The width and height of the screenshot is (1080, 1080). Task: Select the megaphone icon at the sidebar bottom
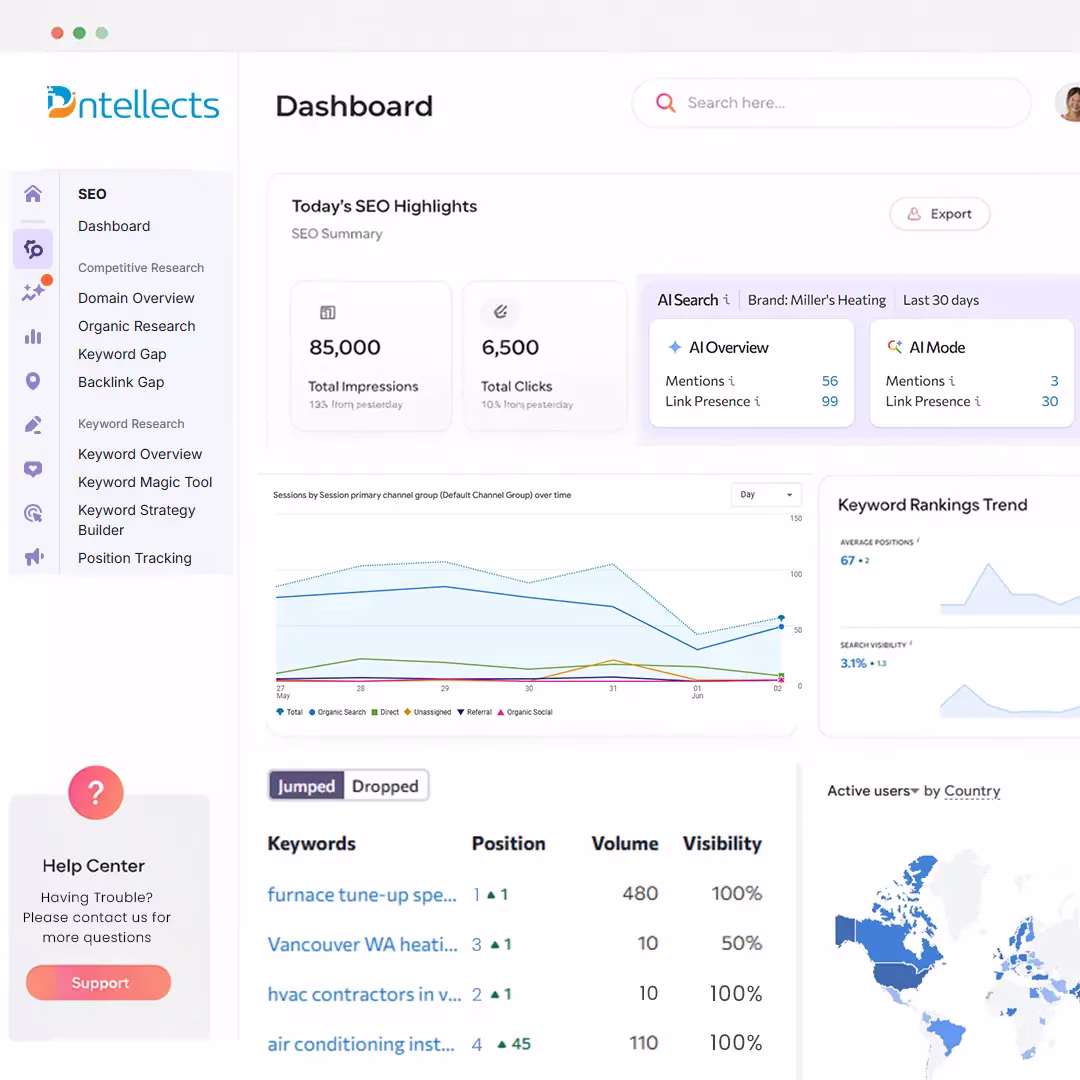pos(33,557)
